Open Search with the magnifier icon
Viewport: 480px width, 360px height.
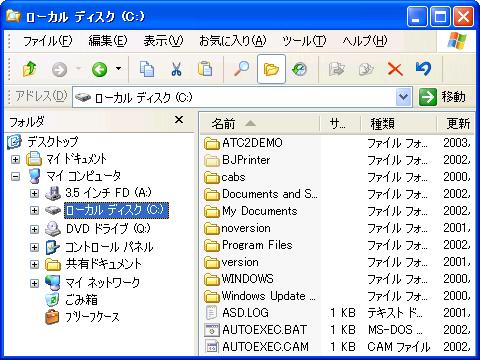pyautogui.click(x=241, y=69)
